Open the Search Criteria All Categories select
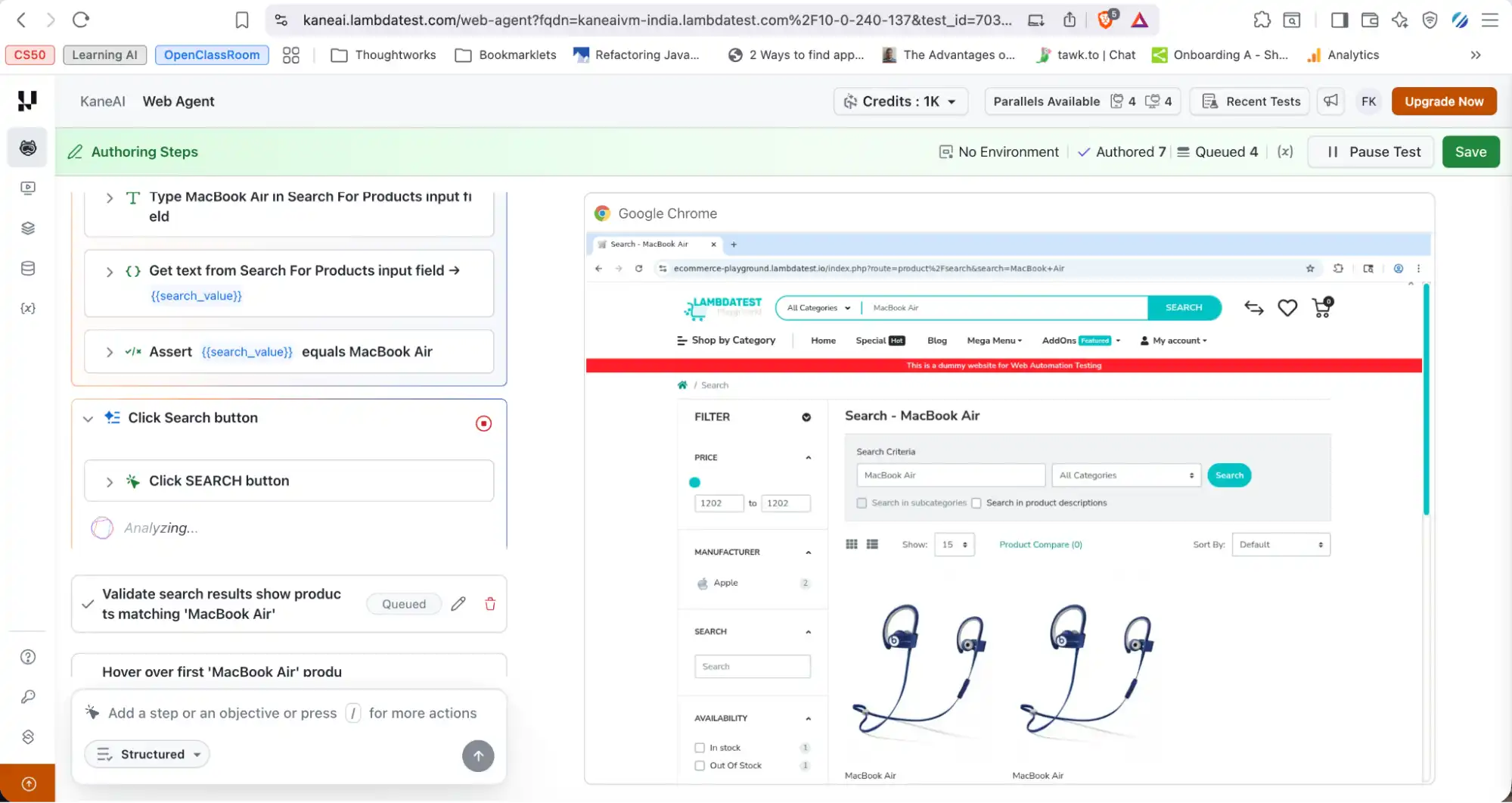 (x=1126, y=475)
